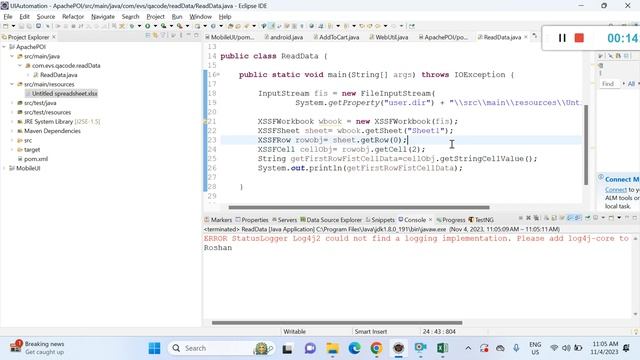
Task: Click the Debug bug icon in toolbar
Action: click(x=132, y=26)
